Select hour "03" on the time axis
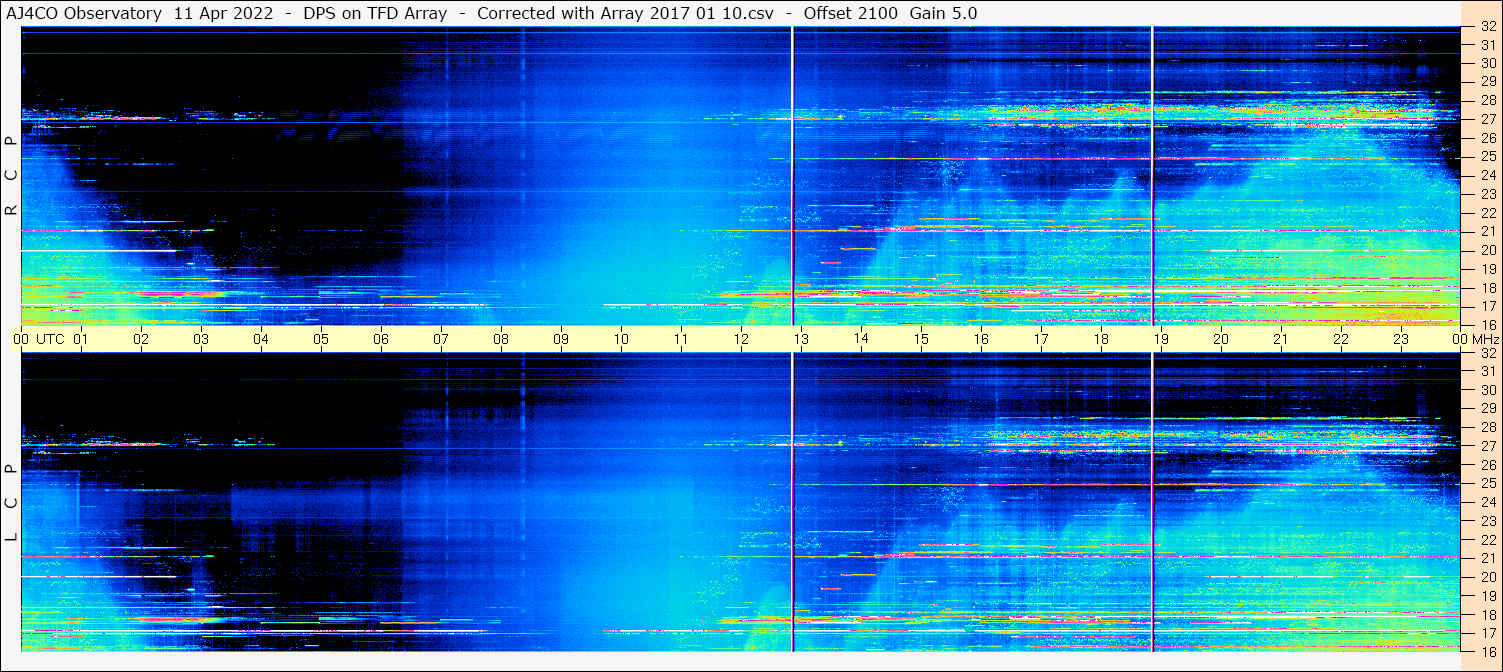The width and height of the screenshot is (1503, 672). click(201, 339)
